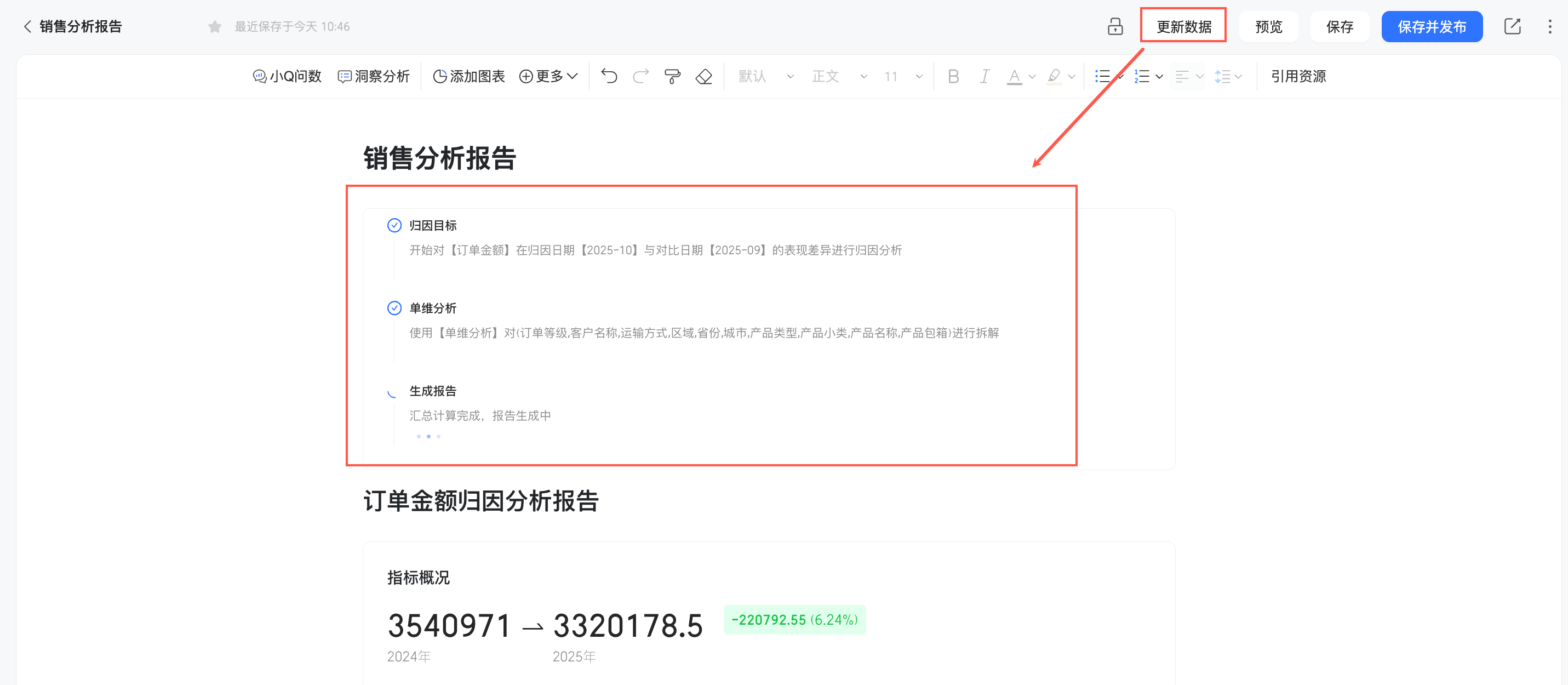Open the 正文 paragraph style dropdown

click(838, 76)
